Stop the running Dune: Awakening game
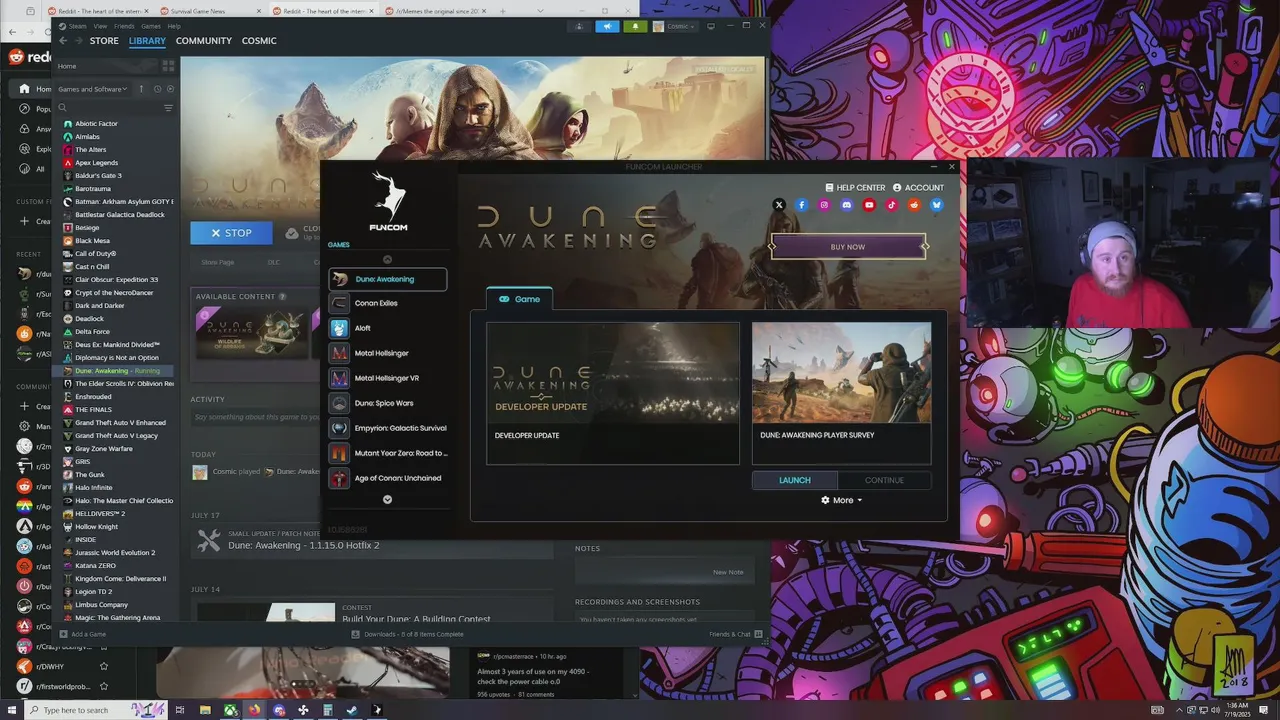 [231, 233]
